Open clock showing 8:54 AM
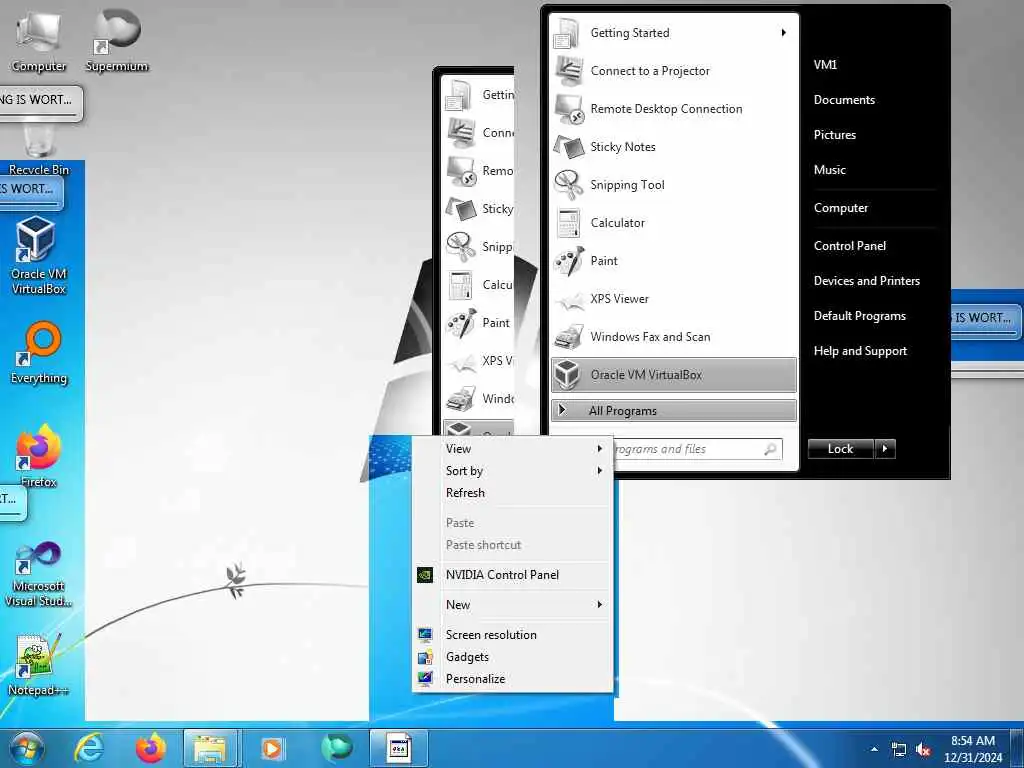1024x768 pixels. point(973,748)
